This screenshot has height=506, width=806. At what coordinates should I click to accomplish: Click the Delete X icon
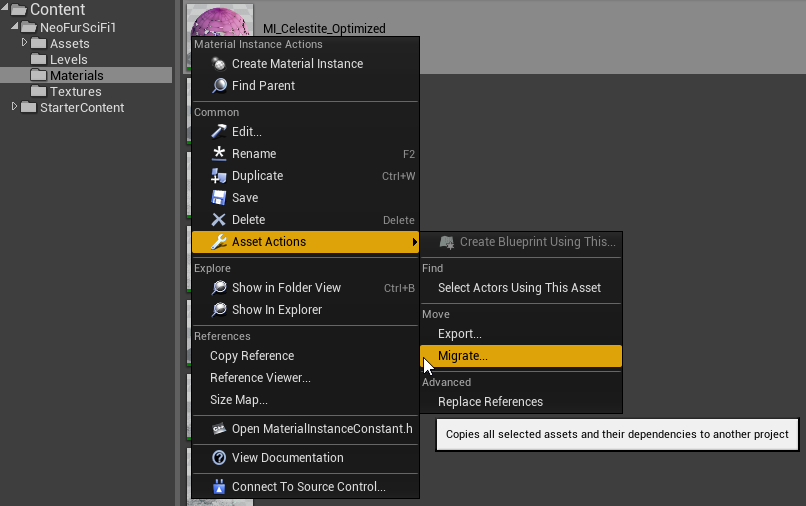(x=219, y=220)
